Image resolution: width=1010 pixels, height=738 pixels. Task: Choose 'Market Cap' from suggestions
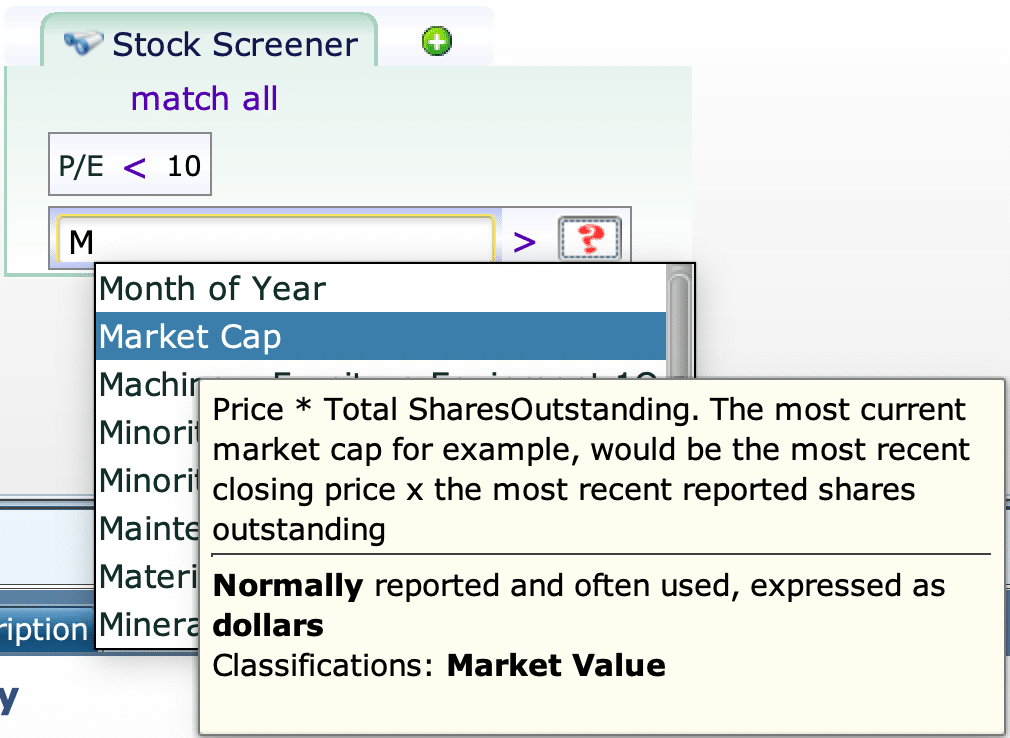[380, 336]
